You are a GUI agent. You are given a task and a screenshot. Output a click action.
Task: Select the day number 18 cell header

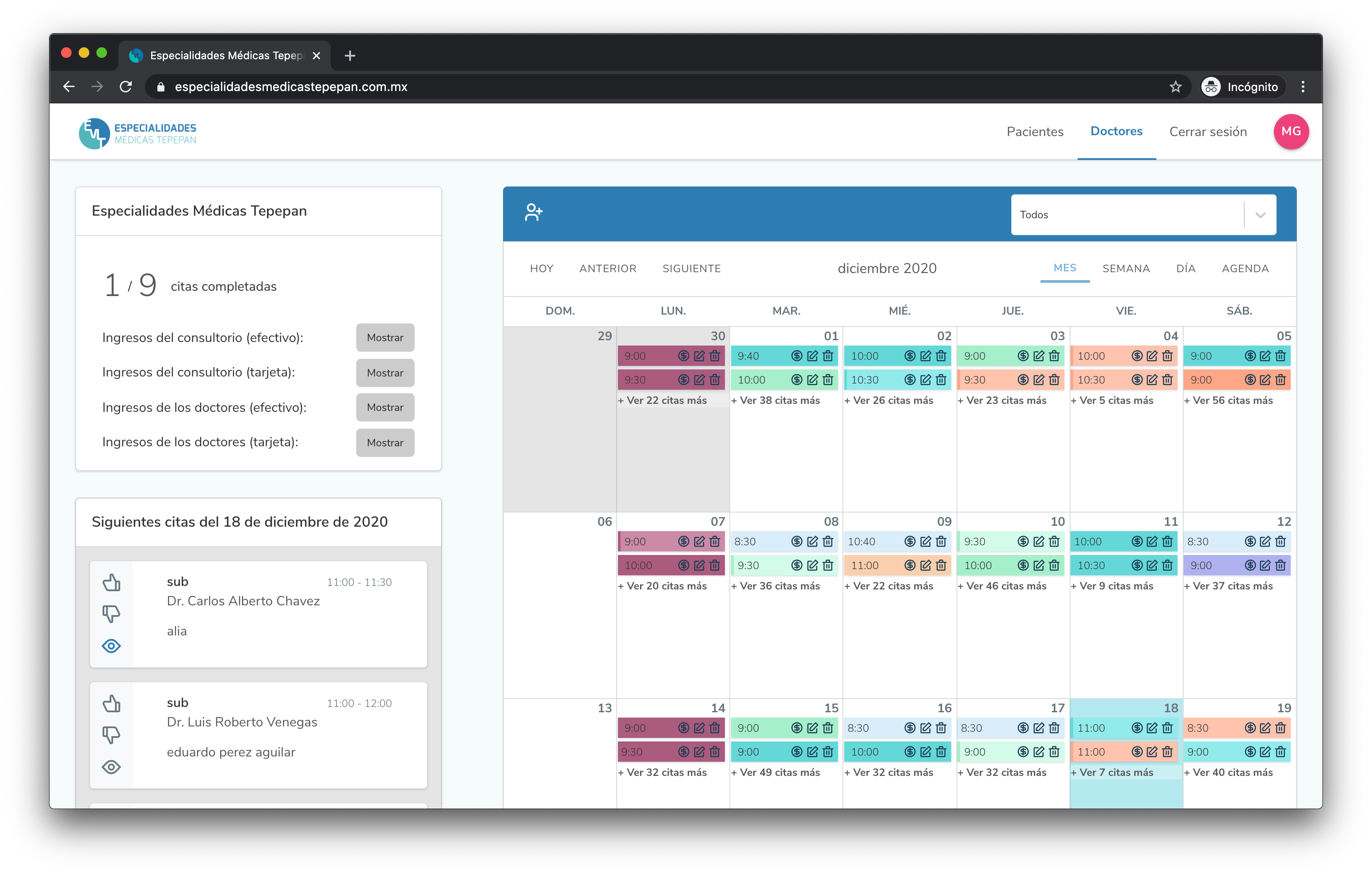tap(1170, 708)
